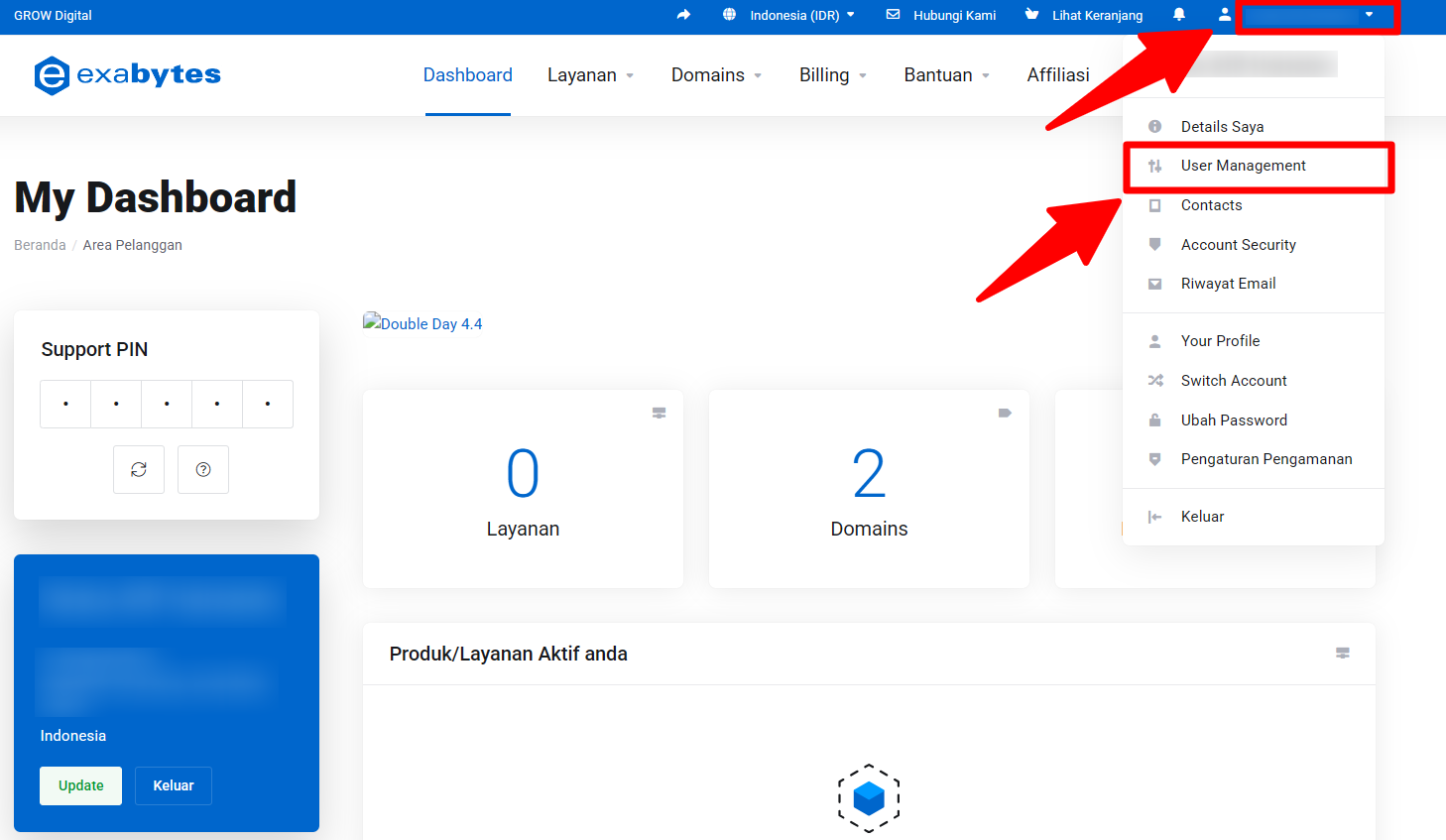Click the envelope icon beside Hubungi Kami
1446x840 pixels.
click(x=893, y=15)
